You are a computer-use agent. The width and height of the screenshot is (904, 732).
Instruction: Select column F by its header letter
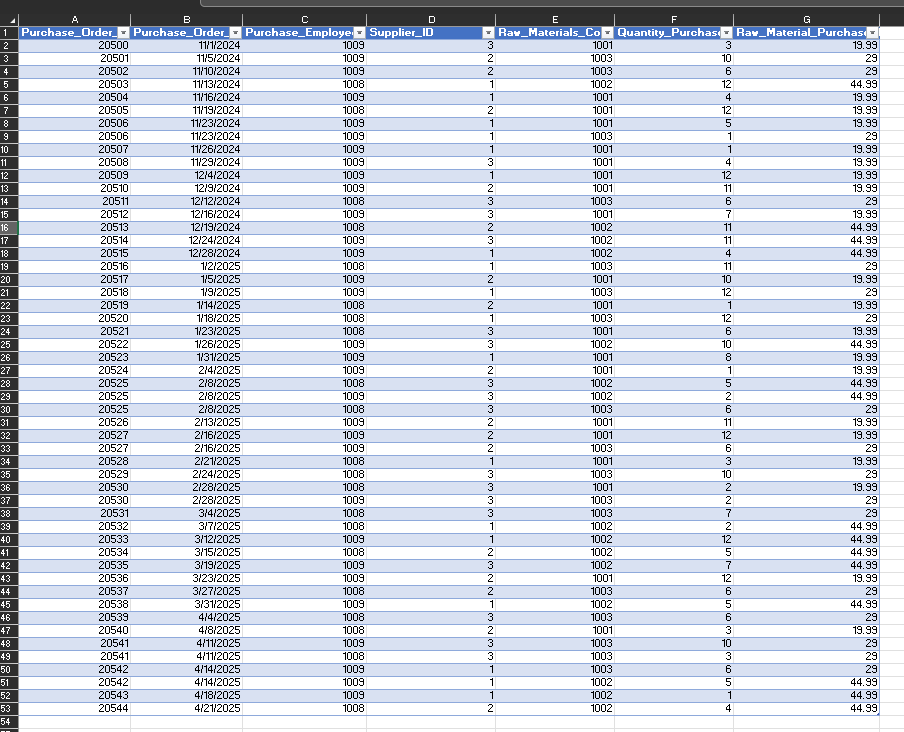click(x=674, y=20)
